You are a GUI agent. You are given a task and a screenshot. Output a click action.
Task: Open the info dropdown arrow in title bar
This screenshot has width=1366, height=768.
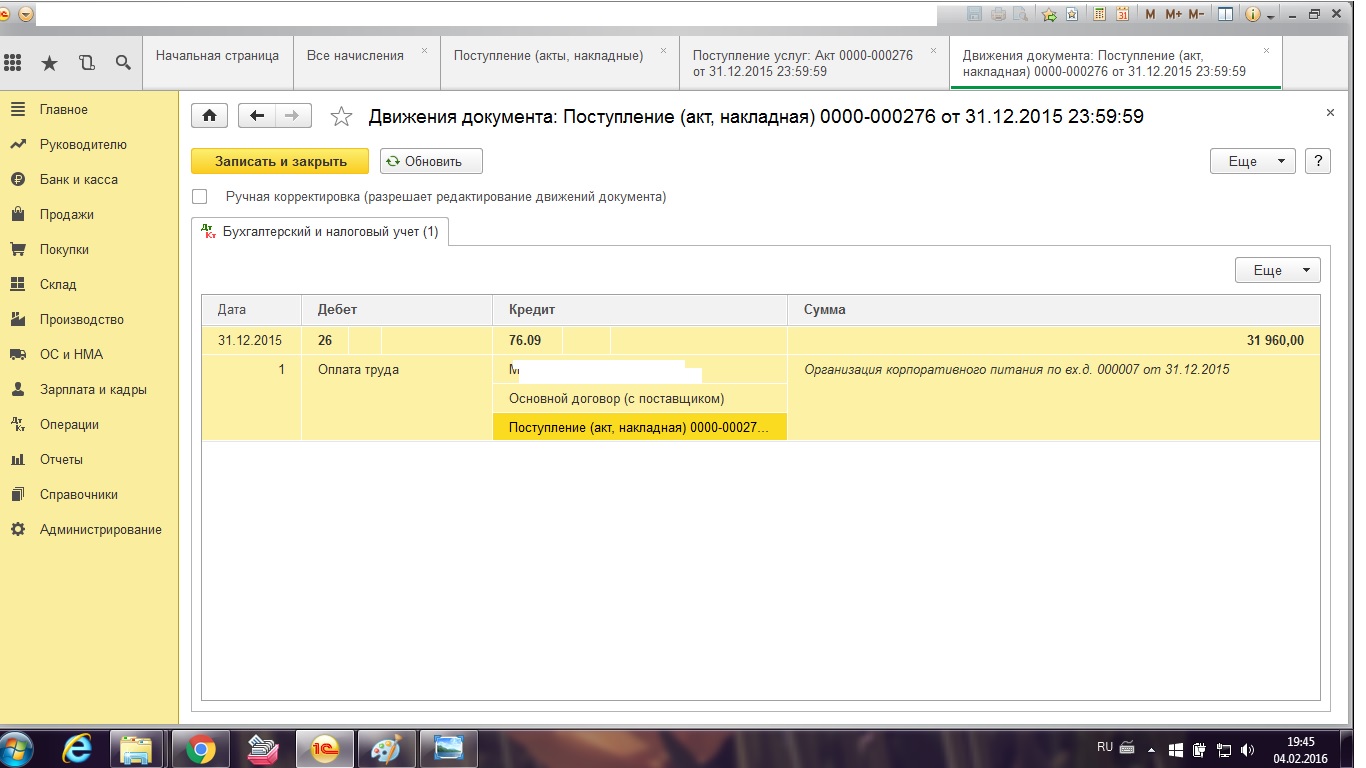(1270, 16)
